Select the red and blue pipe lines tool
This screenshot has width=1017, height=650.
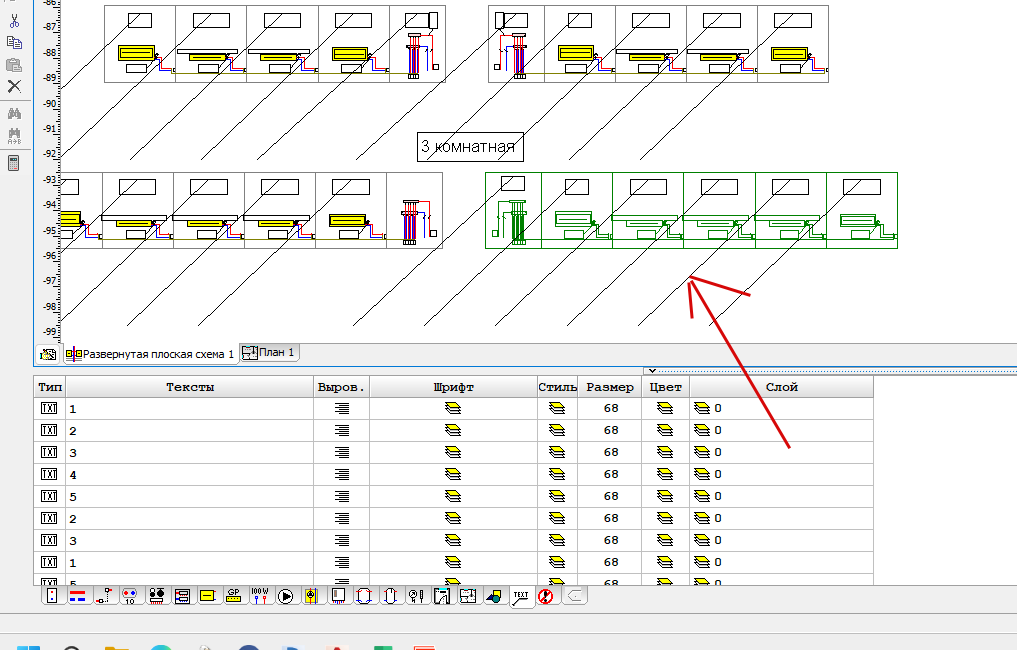click(77, 596)
